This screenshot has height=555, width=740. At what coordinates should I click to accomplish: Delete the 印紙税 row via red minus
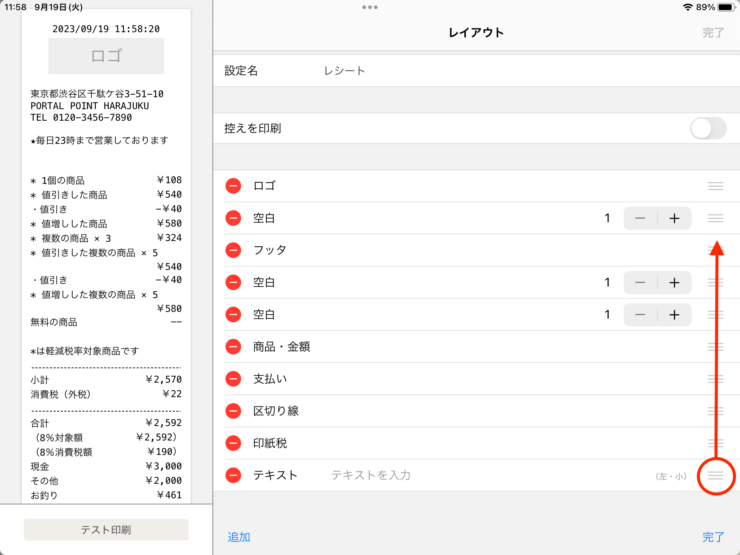pos(233,443)
